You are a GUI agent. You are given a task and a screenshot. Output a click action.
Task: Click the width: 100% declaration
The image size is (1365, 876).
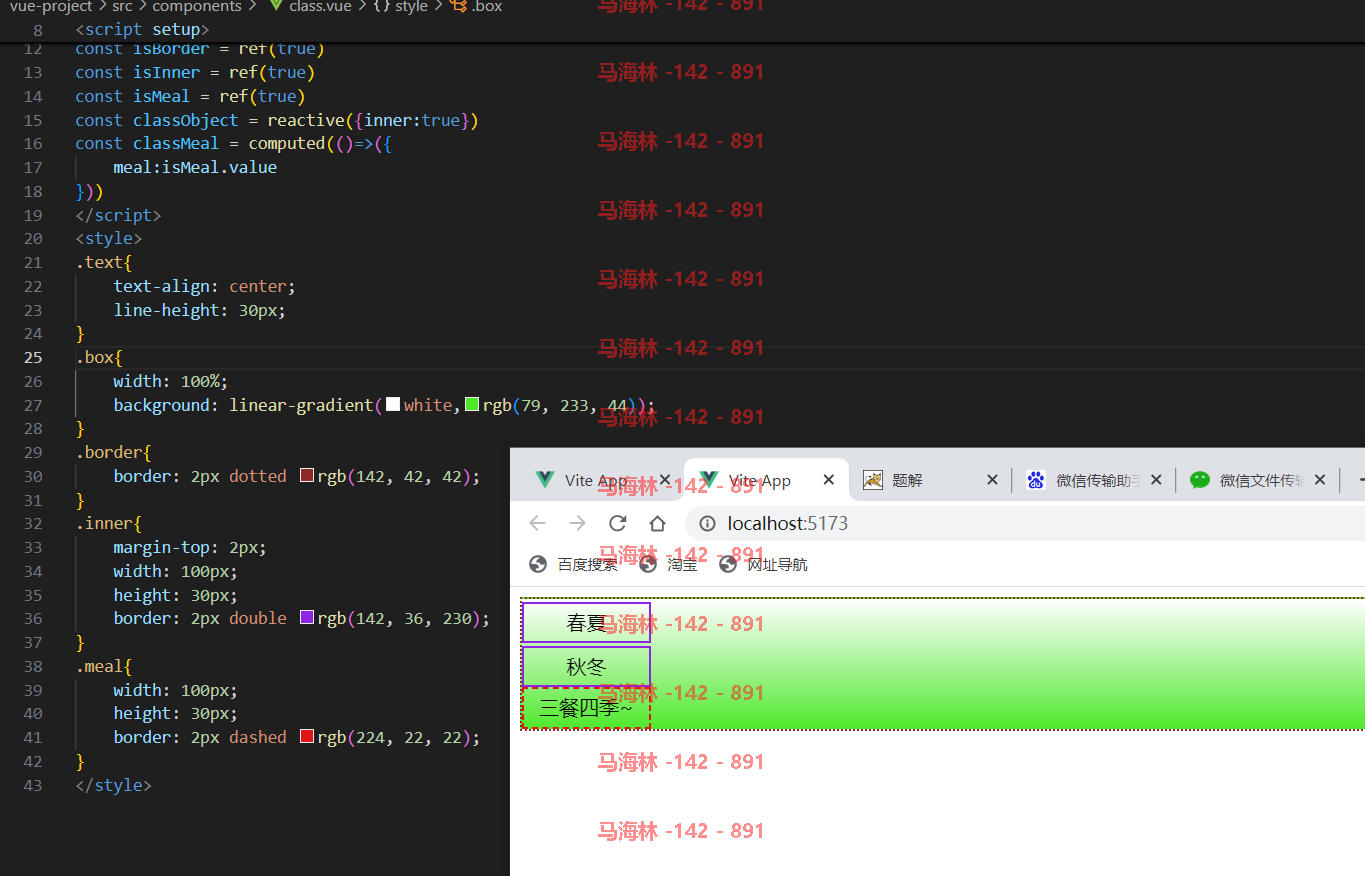171,381
